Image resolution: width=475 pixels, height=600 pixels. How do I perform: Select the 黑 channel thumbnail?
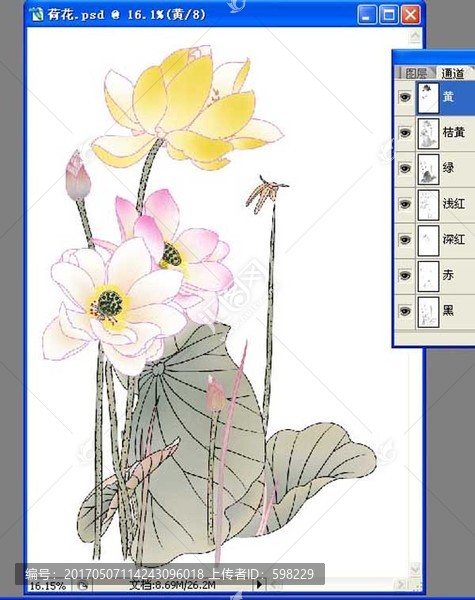[x=428, y=311]
